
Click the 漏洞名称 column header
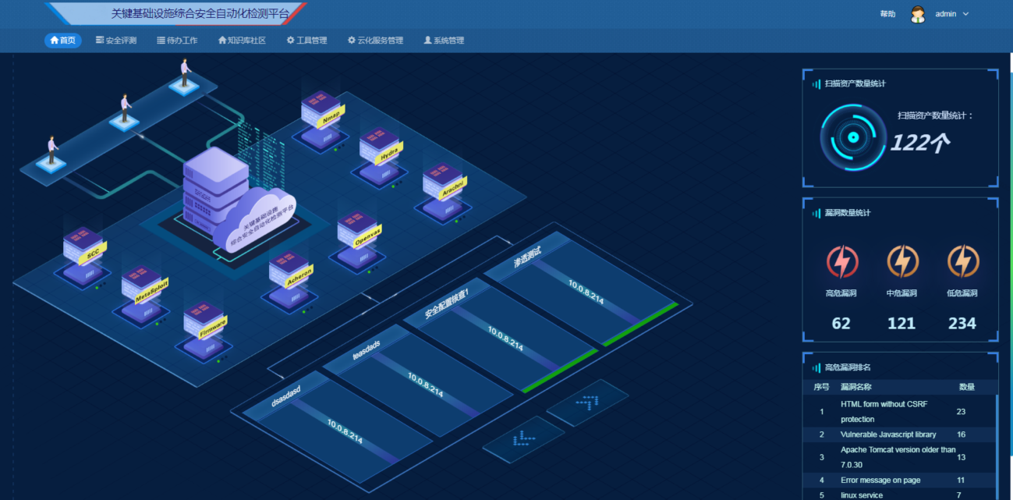856,387
